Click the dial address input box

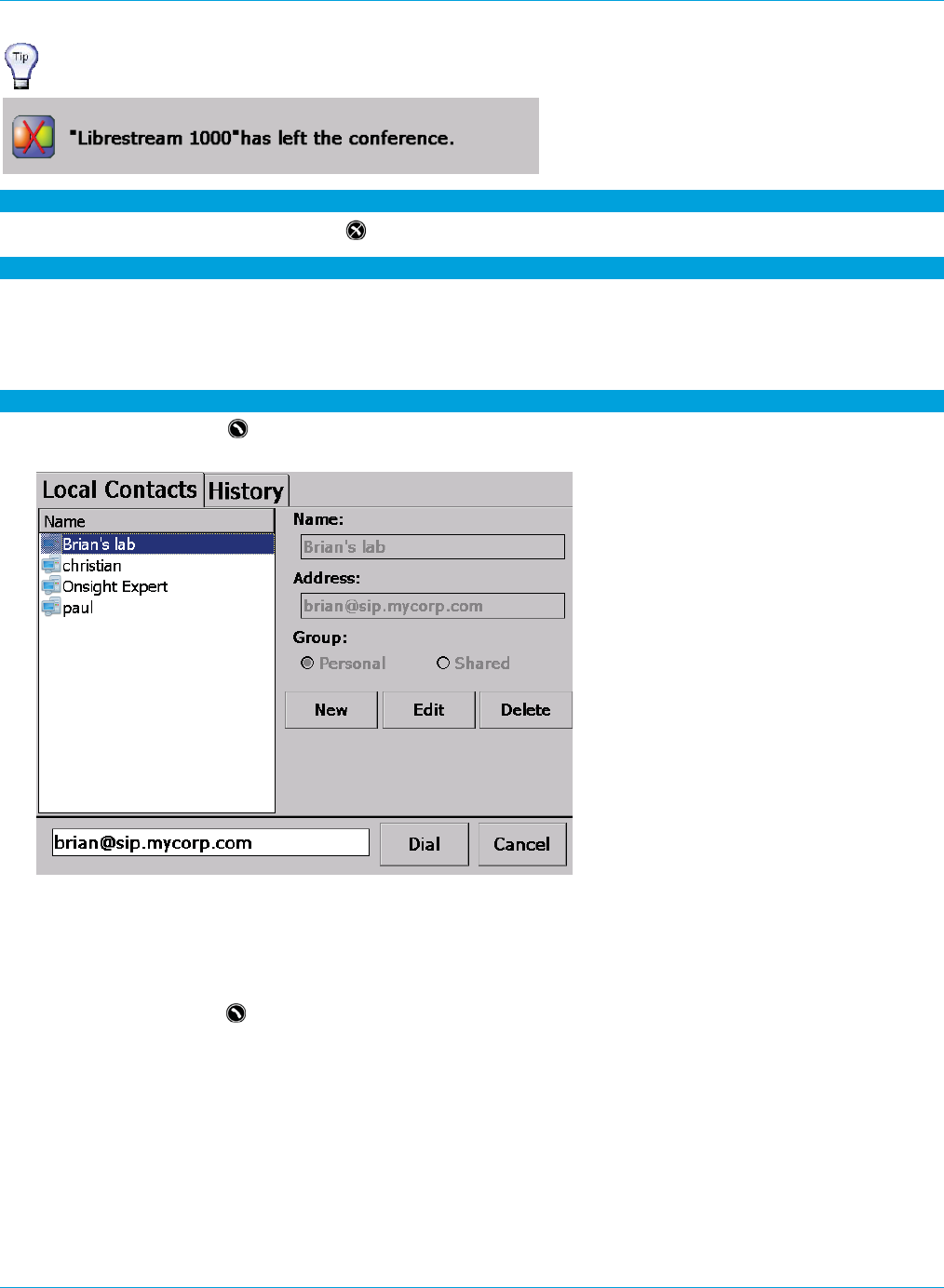coord(210,843)
